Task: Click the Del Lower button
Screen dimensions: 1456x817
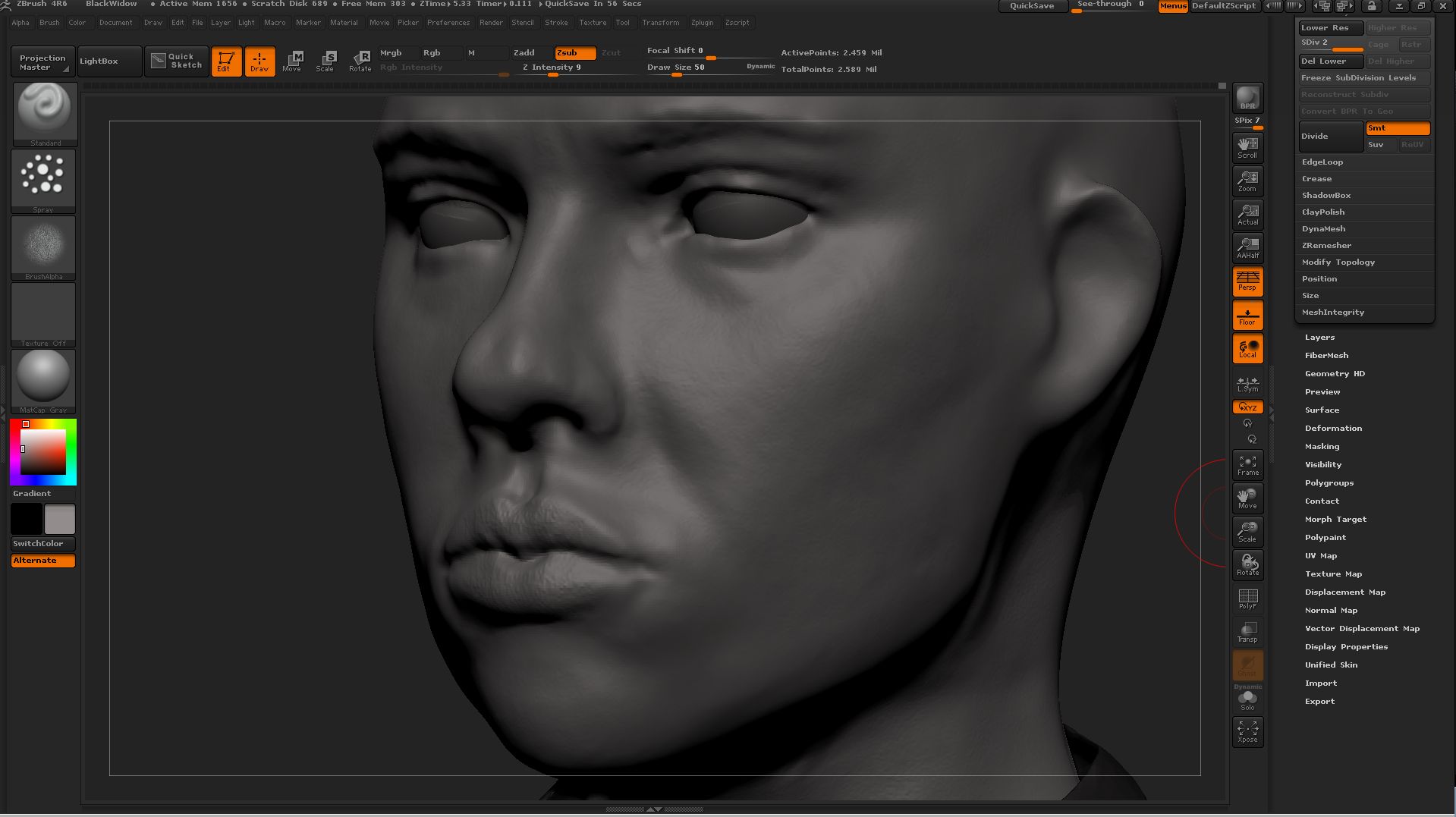Action: tap(1331, 61)
